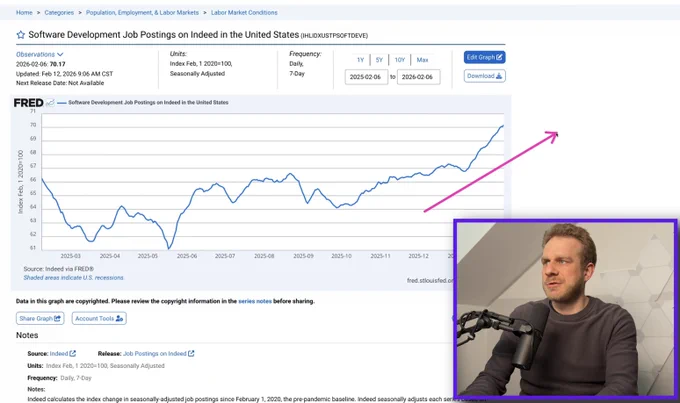Open Labor Market Conditions breadcrumb
680x403 pixels.
click(244, 13)
